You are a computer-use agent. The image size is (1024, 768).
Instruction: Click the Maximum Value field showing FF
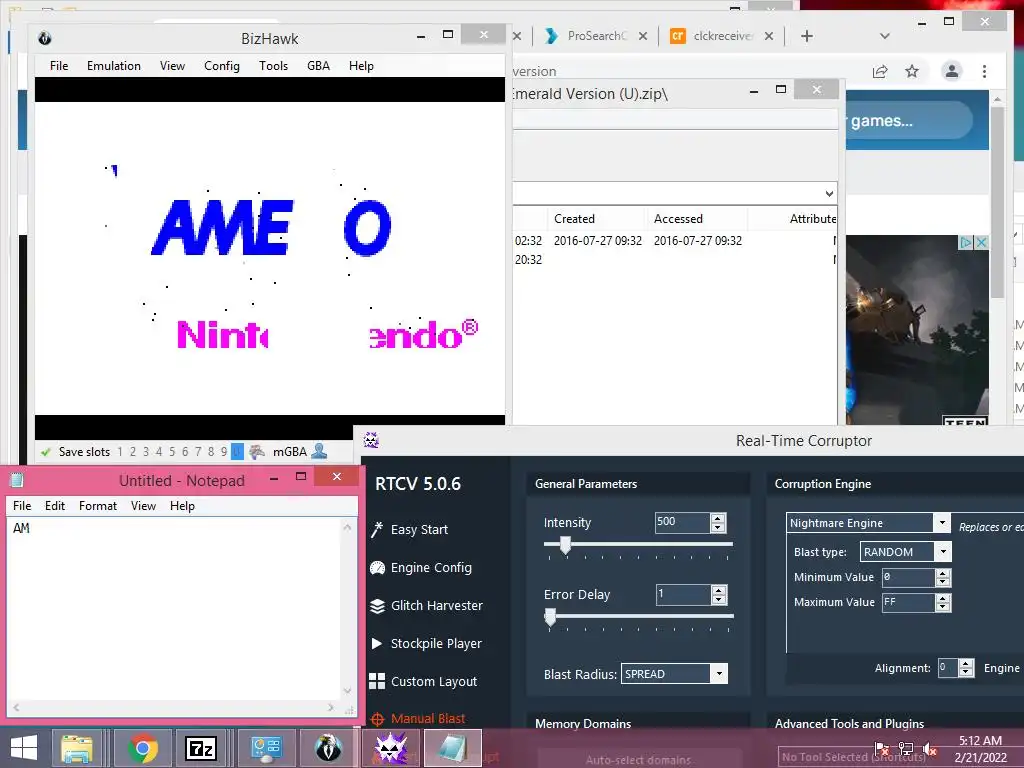click(x=908, y=602)
